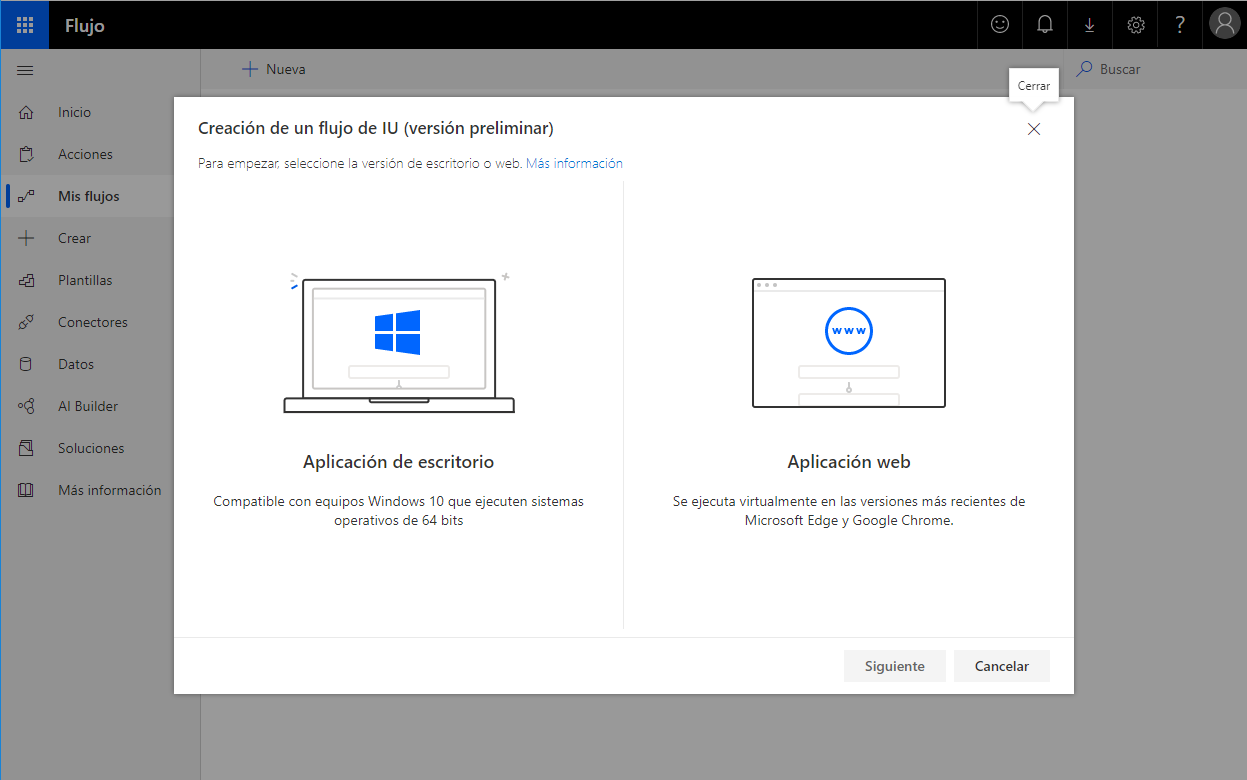Close the dialog with the X
Viewport: 1247px width, 780px height.
tap(1034, 129)
